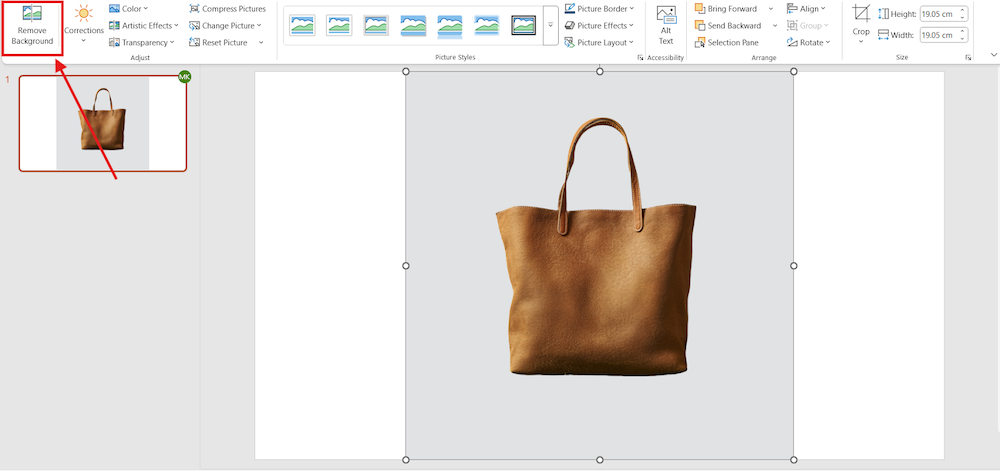Click Reset Picture
The height and width of the screenshot is (471, 1000).
(x=219, y=43)
